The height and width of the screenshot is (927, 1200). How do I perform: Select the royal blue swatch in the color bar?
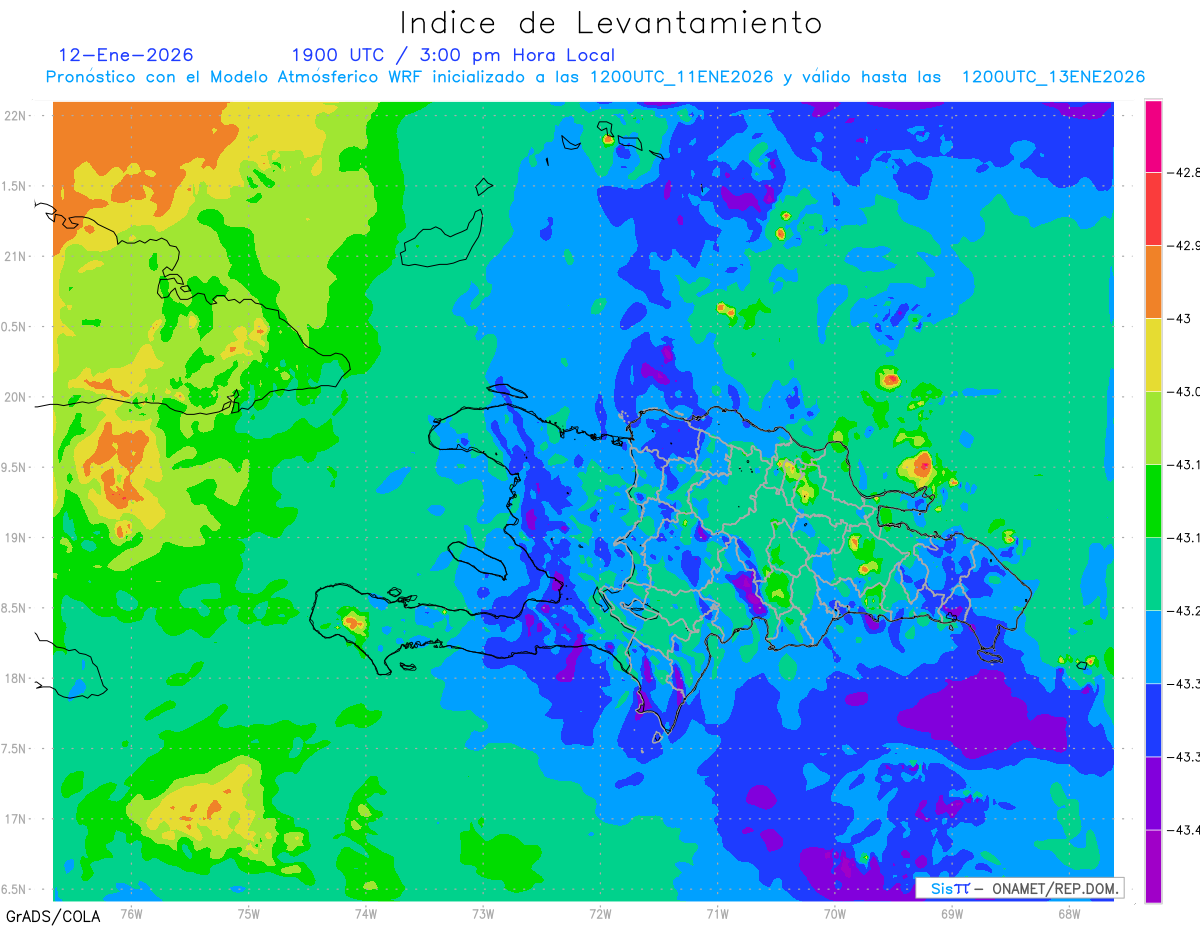(x=1153, y=720)
